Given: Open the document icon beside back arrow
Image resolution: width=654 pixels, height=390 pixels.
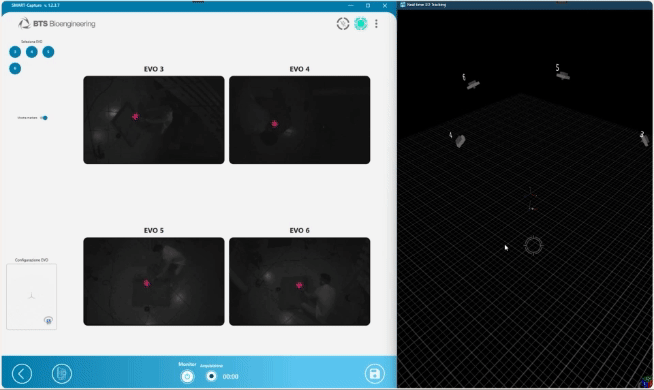Looking at the screenshot, I should point(62,374).
